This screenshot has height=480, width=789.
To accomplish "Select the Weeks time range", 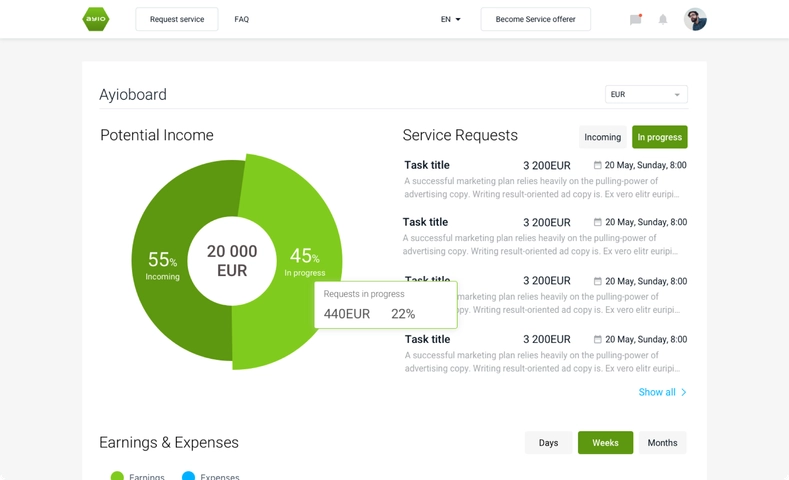I will pyautogui.click(x=605, y=443).
